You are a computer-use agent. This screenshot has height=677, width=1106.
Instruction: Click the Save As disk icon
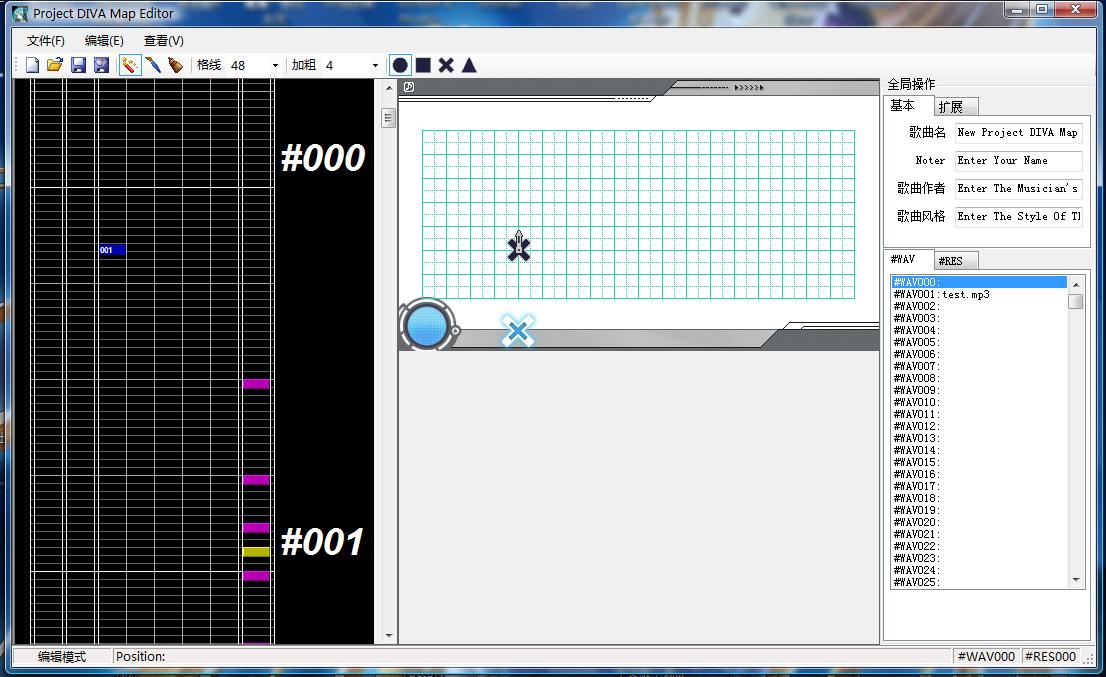(x=102, y=66)
